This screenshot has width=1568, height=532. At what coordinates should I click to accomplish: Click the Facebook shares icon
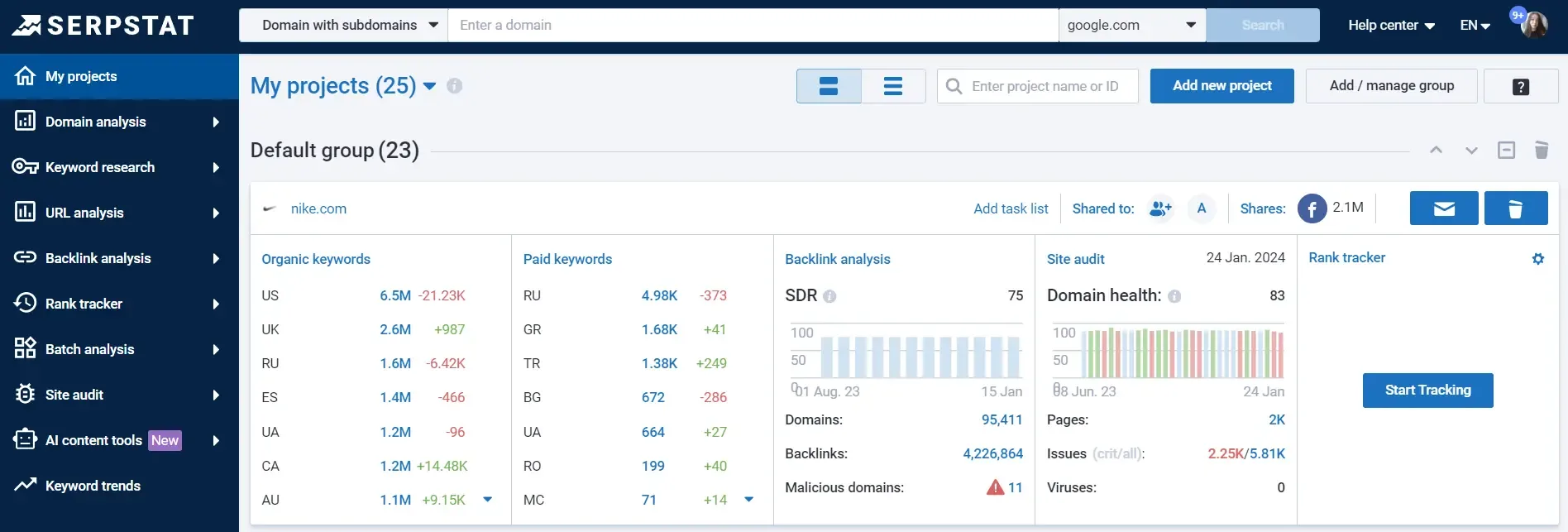[x=1312, y=208]
